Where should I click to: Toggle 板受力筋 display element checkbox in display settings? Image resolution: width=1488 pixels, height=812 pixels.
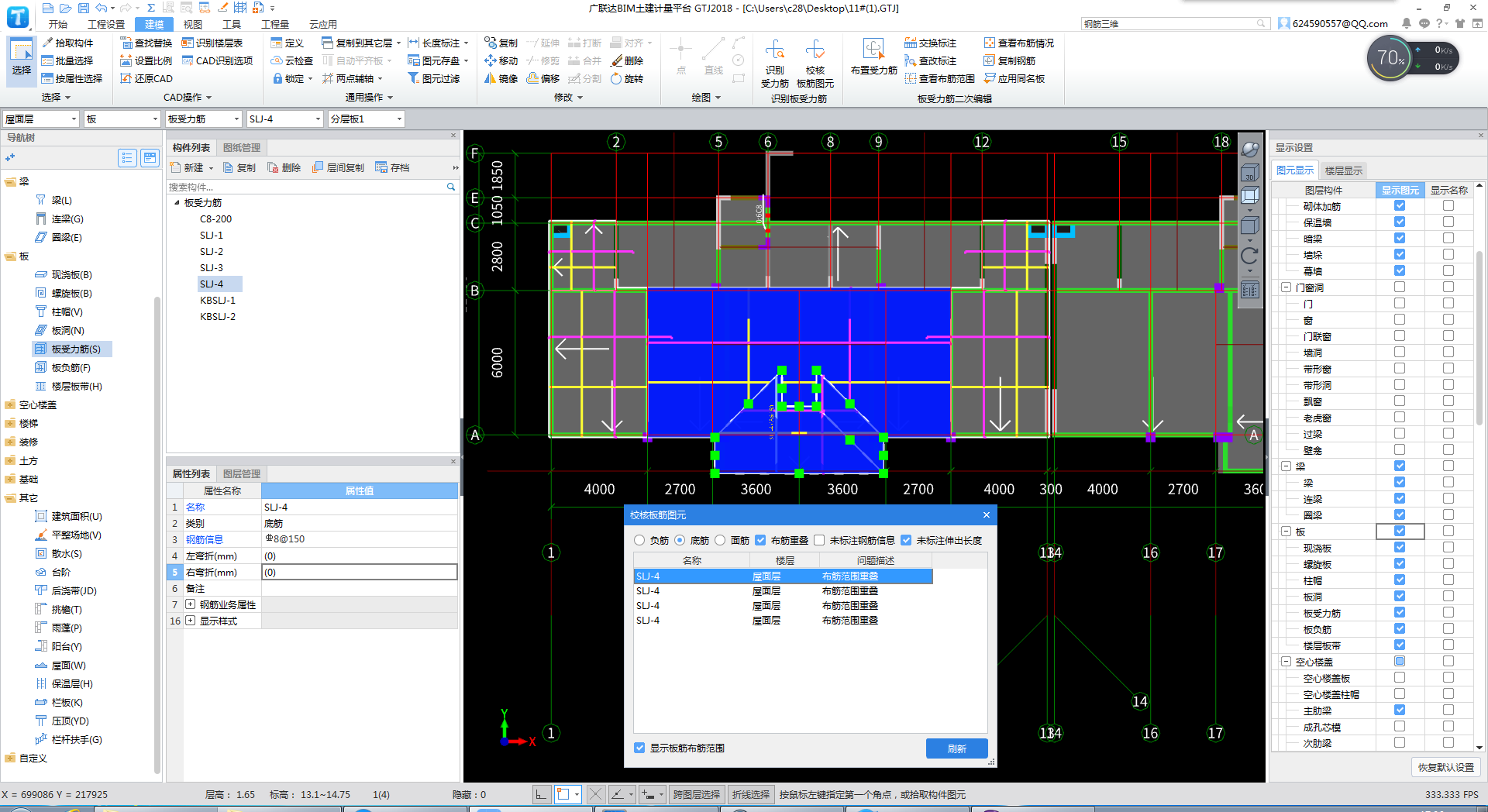1400,612
